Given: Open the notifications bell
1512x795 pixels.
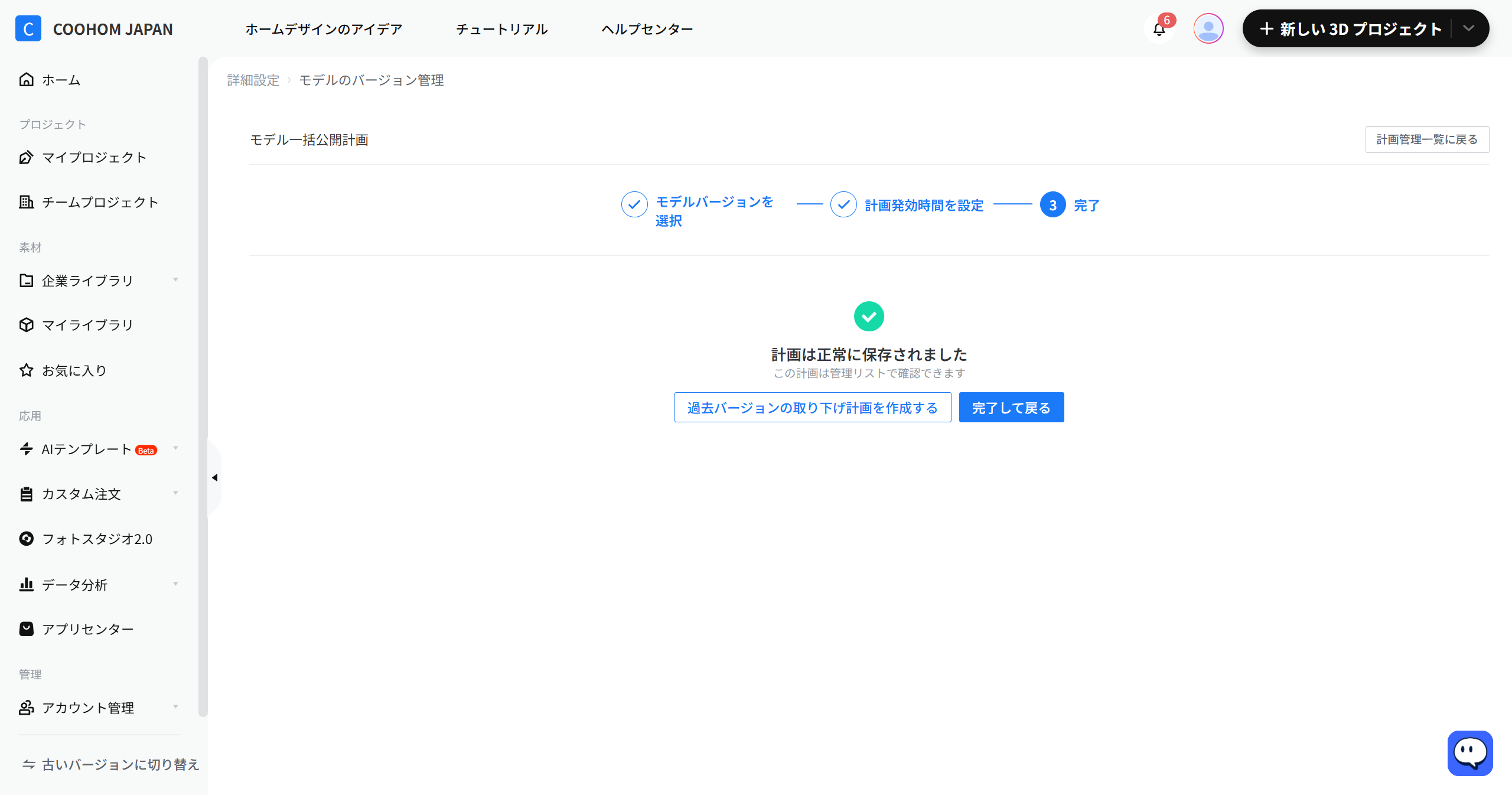Looking at the screenshot, I should point(1159,30).
